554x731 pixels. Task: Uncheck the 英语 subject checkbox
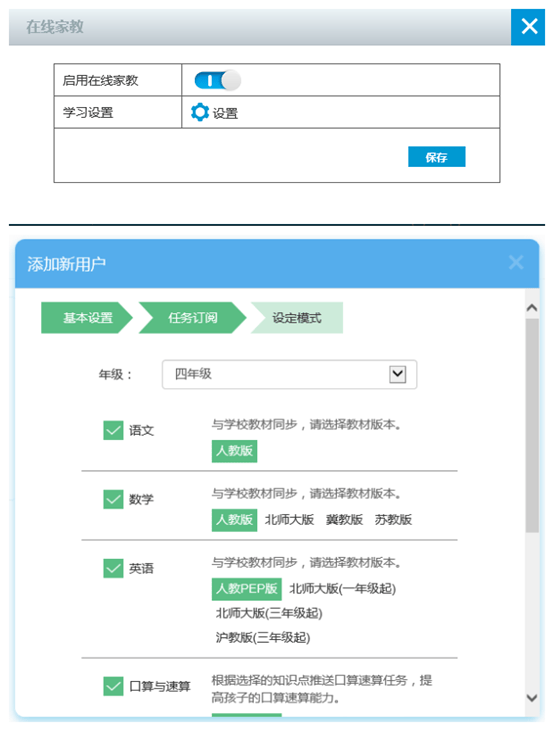[113, 568]
